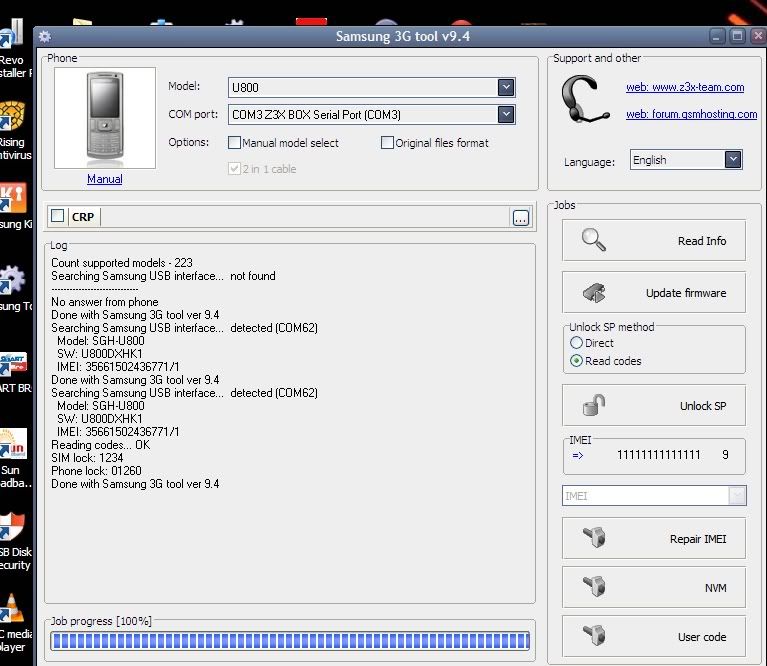This screenshot has height=666, width=767.
Task: Maximize the Samsung 3G tool window
Action: pos(737,36)
